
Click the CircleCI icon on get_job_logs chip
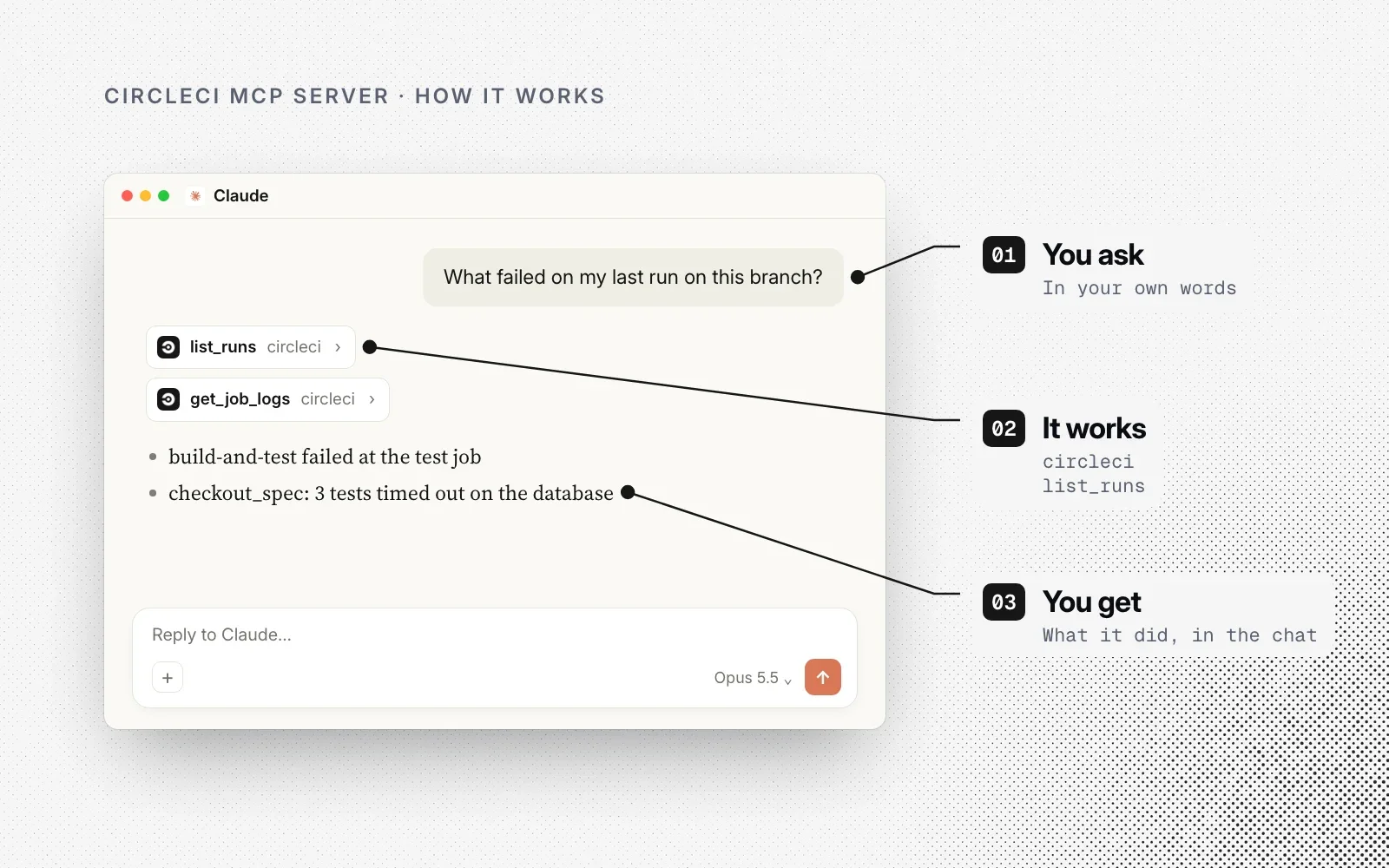coord(168,399)
